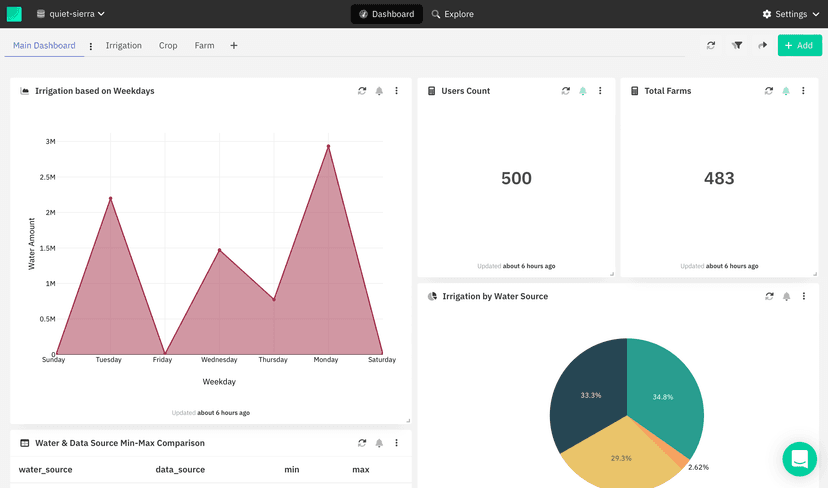Share the dashboard
The width and height of the screenshot is (828, 488).
coord(762,45)
